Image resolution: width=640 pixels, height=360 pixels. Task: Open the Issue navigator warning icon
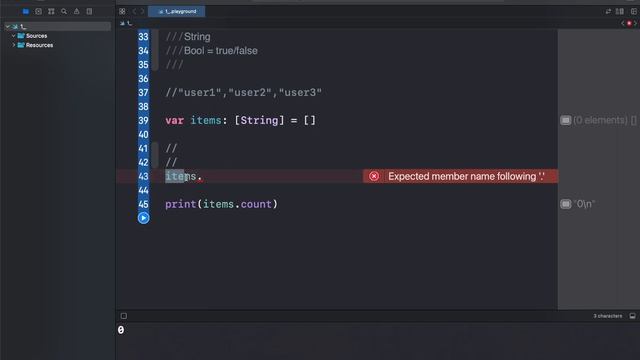tap(76, 11)
